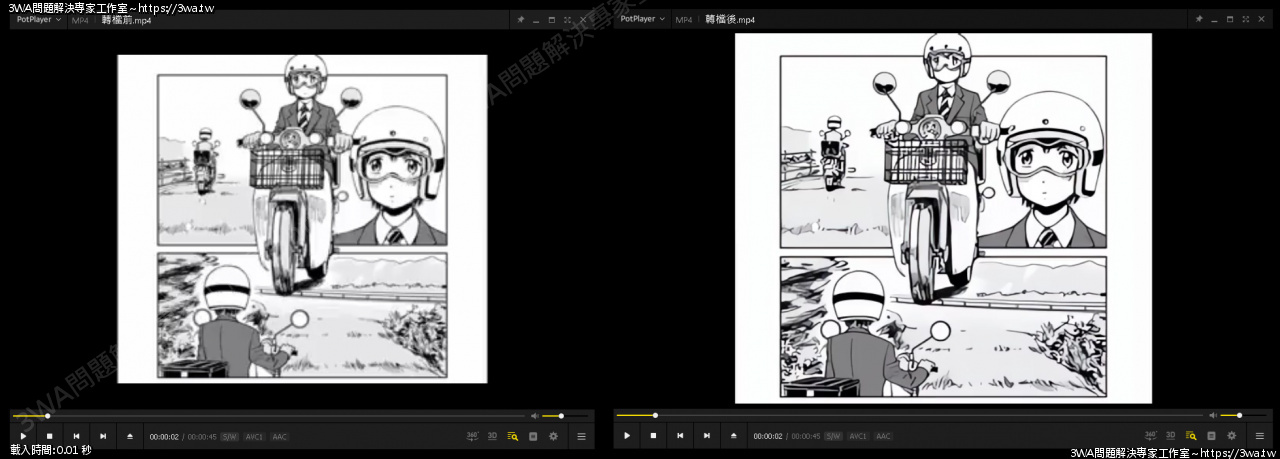Click the S/W decoder button in right player
The image size is (1280, 459).
(x=833, y=436)
